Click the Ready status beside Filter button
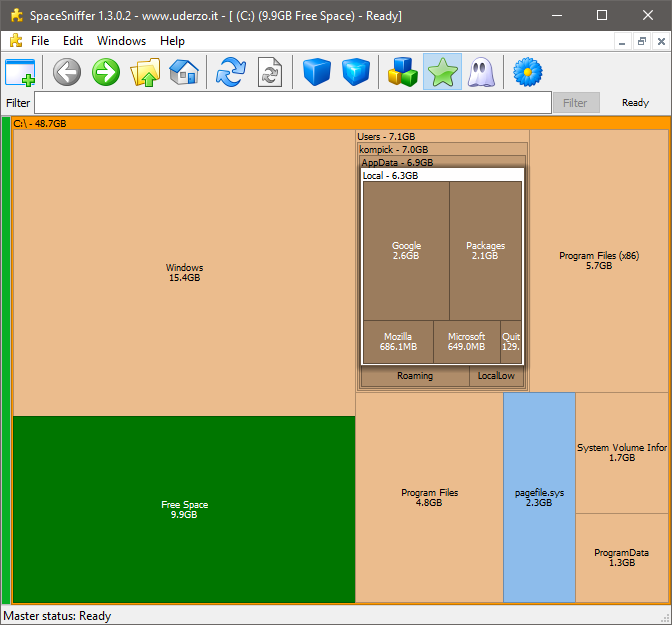 tap(635, 103)
